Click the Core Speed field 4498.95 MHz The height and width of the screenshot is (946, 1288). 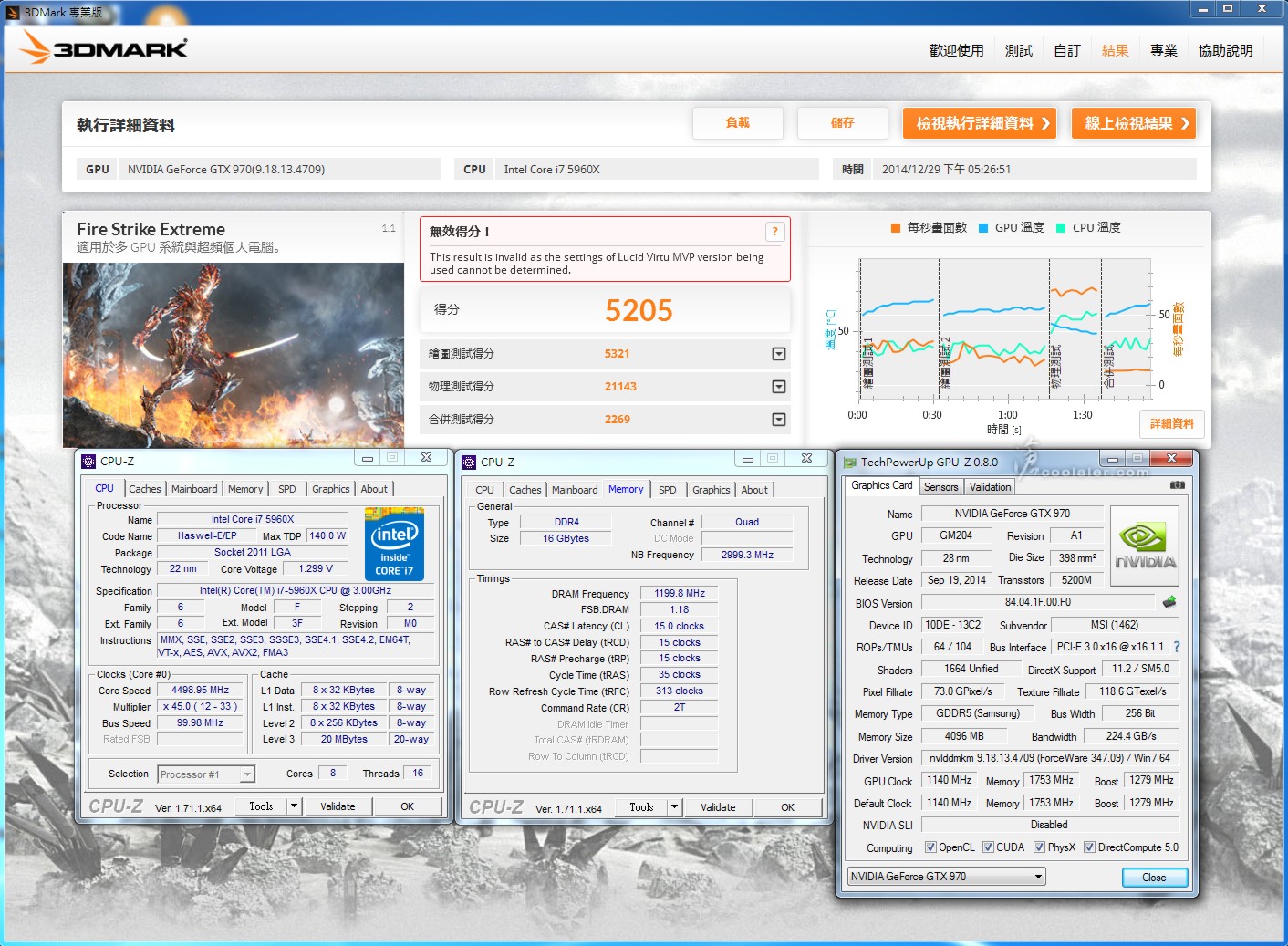tap(200, 691)
